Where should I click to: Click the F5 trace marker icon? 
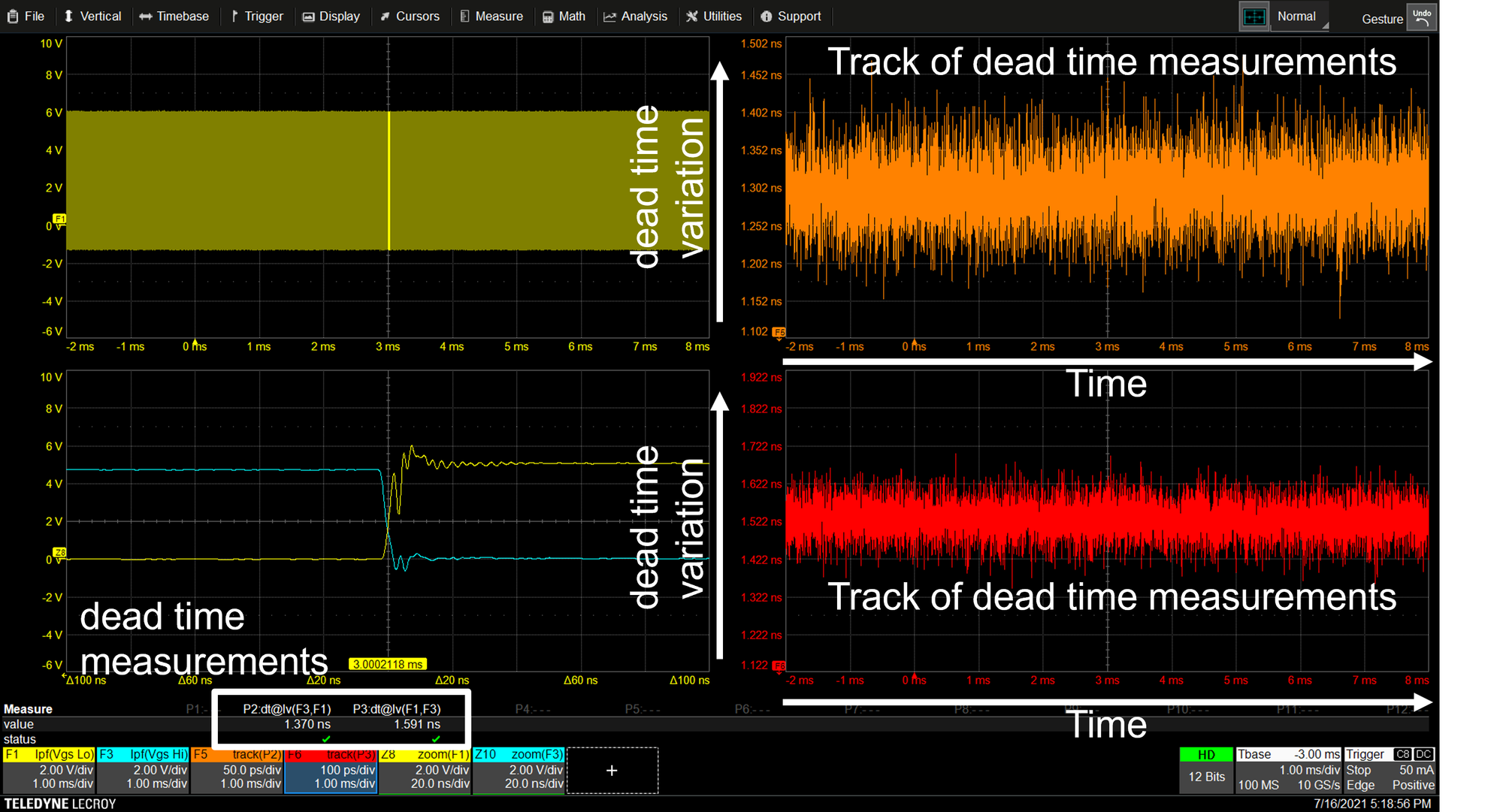coord(779,332)
